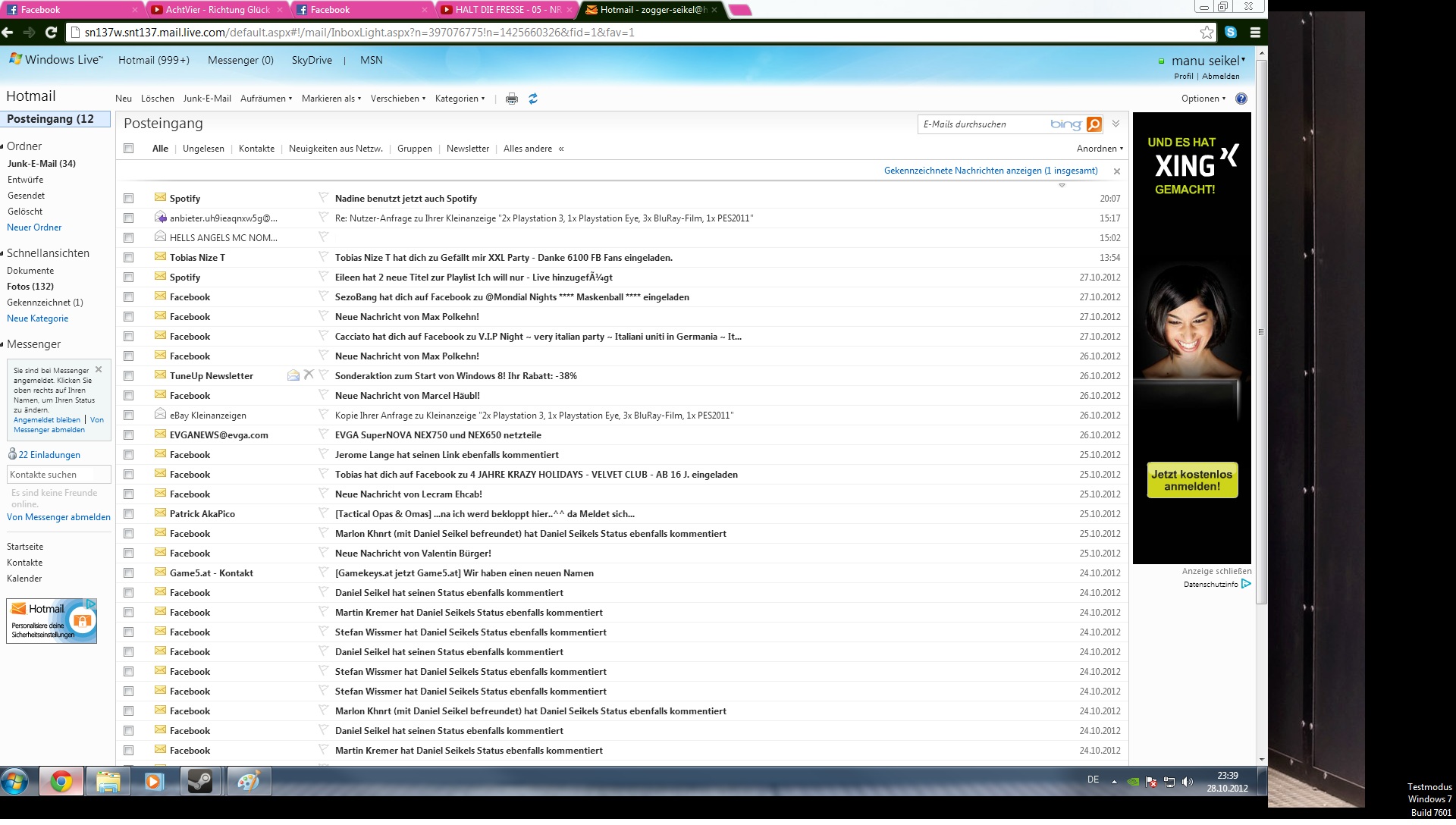Viewport: 1456px width, 825px height.
Task: Click the Windows Live logo
Action: 55,60
